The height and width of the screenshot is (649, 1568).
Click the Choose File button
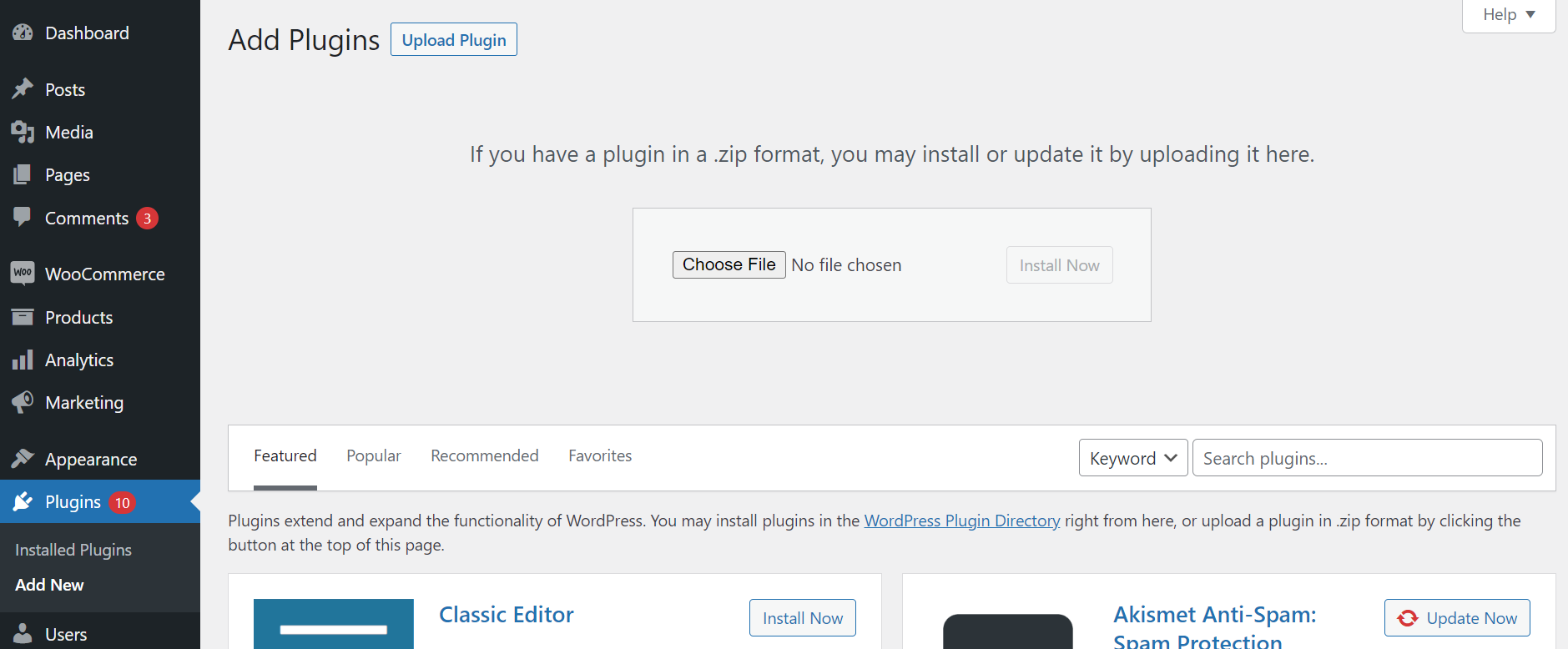tap(729, 264)
